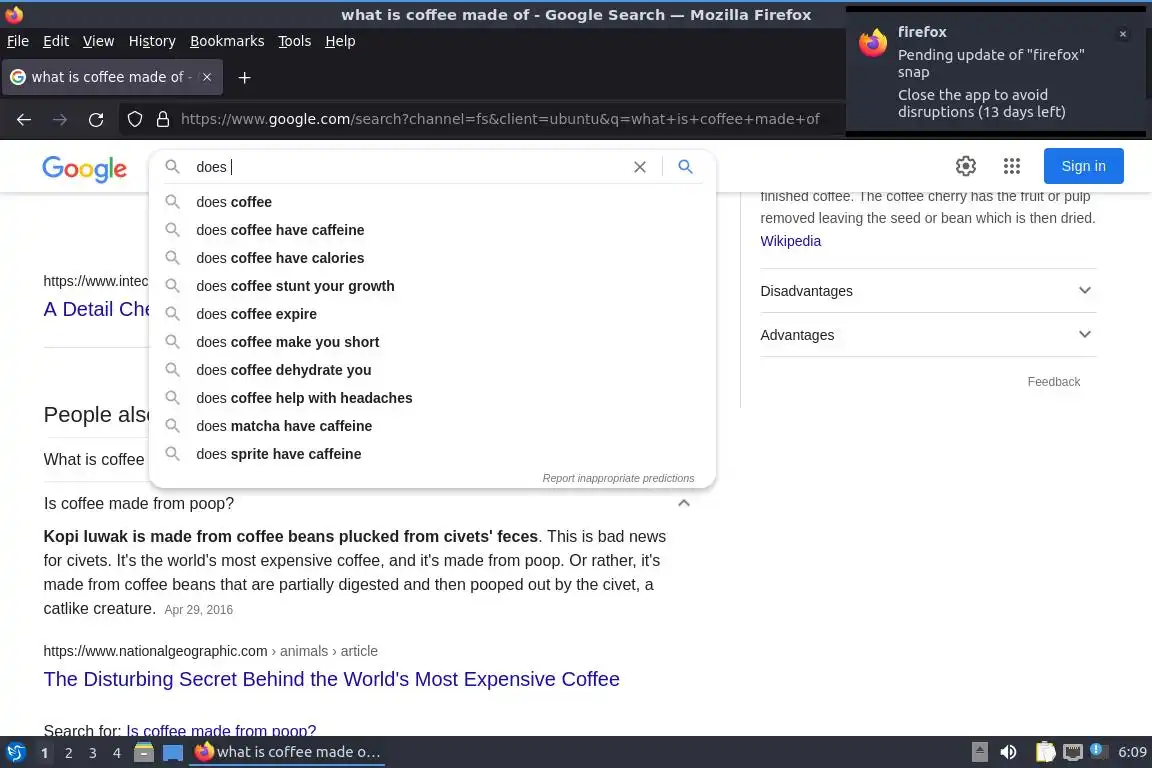Click the Feedback link
The height and width of the screenshot is (768, 1152).
click(x=1054, y=381)
